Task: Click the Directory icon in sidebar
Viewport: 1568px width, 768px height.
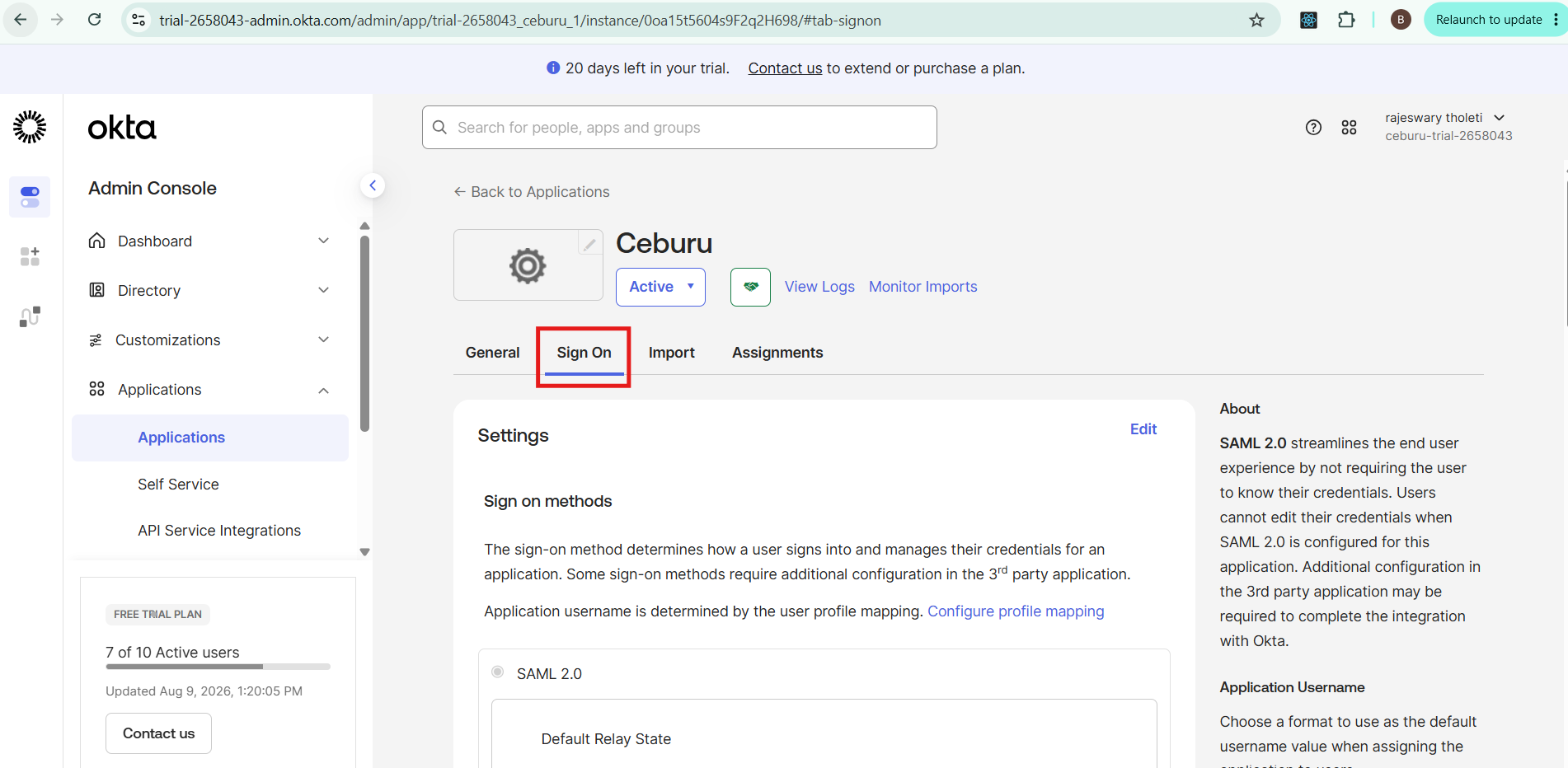Action: [x=97, y=290]
